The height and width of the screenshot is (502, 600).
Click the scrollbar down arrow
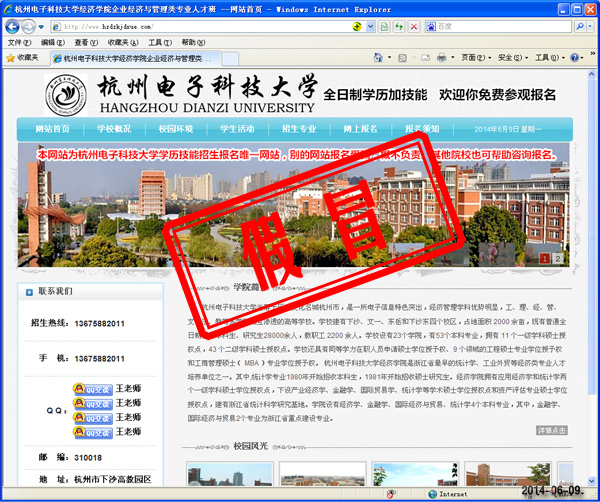pos(592,481)
